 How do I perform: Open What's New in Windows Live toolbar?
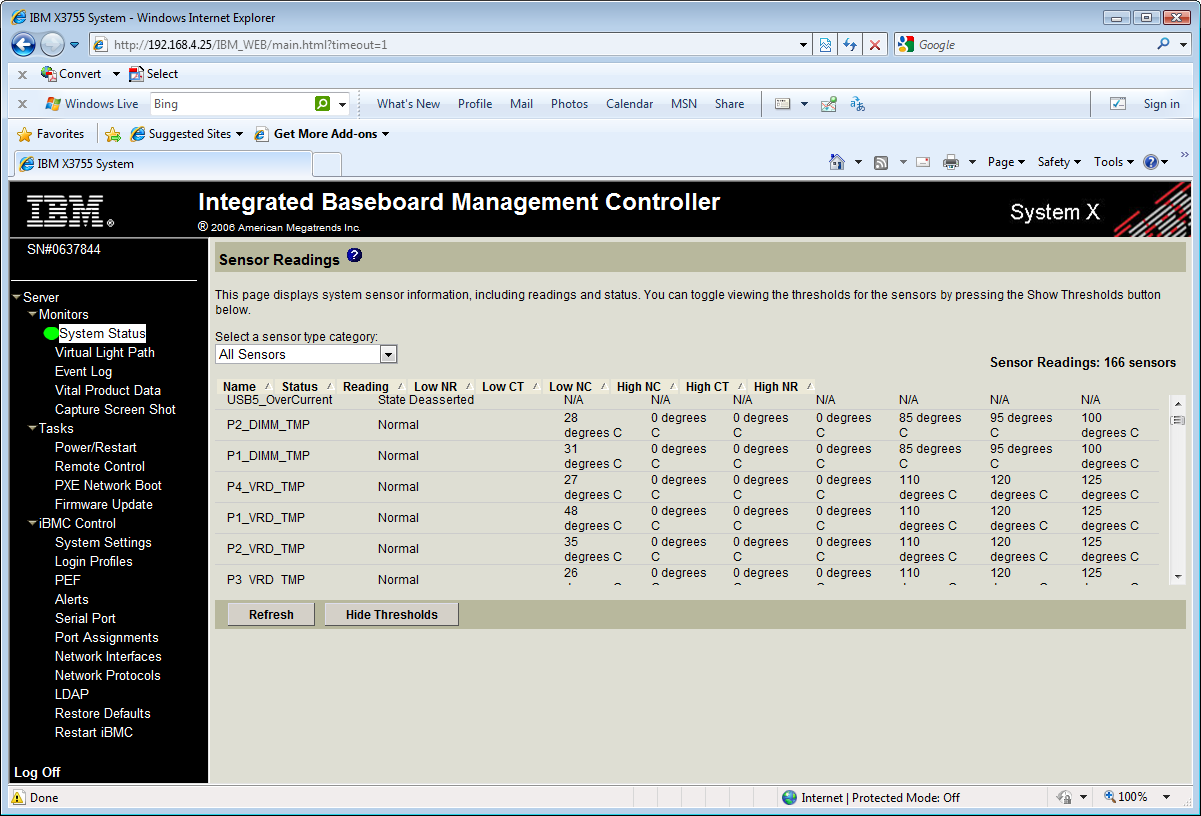click(408, 104)
